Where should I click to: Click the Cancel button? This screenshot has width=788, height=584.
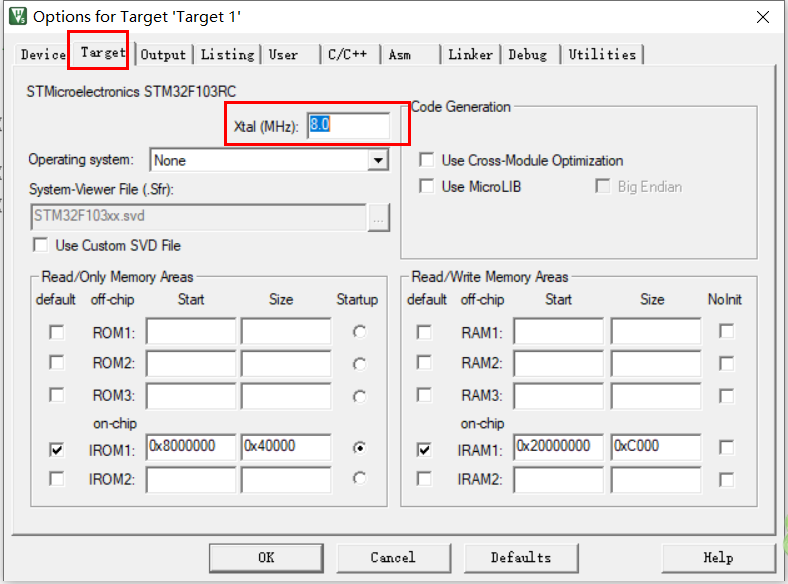pyautogui.click(x=393, y=558)
